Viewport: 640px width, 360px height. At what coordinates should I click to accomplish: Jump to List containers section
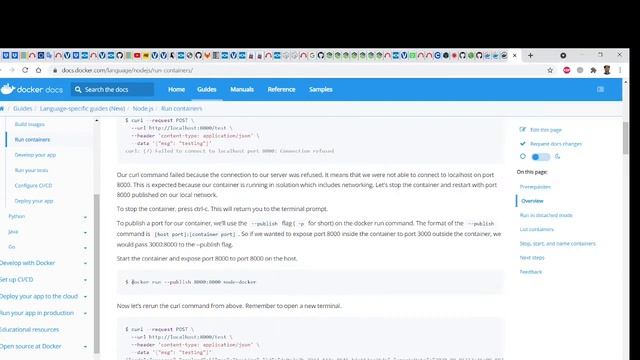tap(537, 229)
